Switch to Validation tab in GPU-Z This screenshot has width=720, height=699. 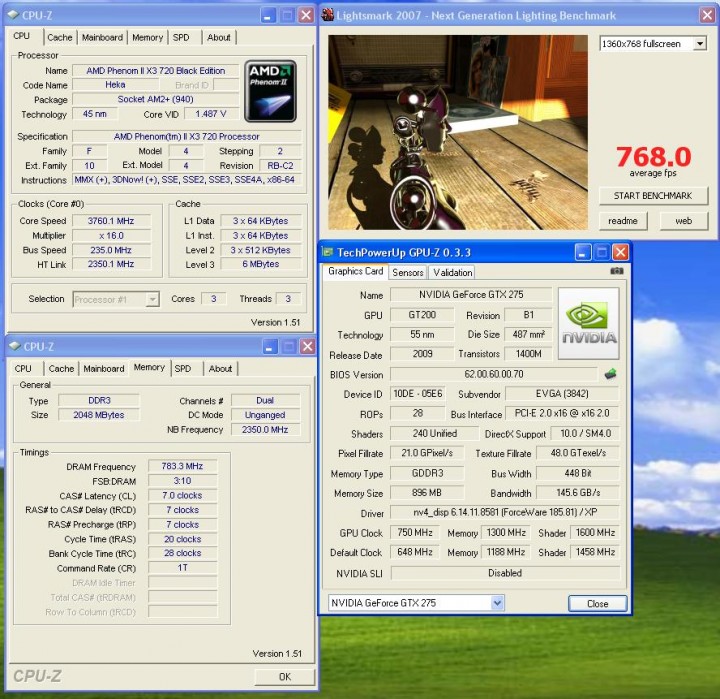(x=452, y=273)
